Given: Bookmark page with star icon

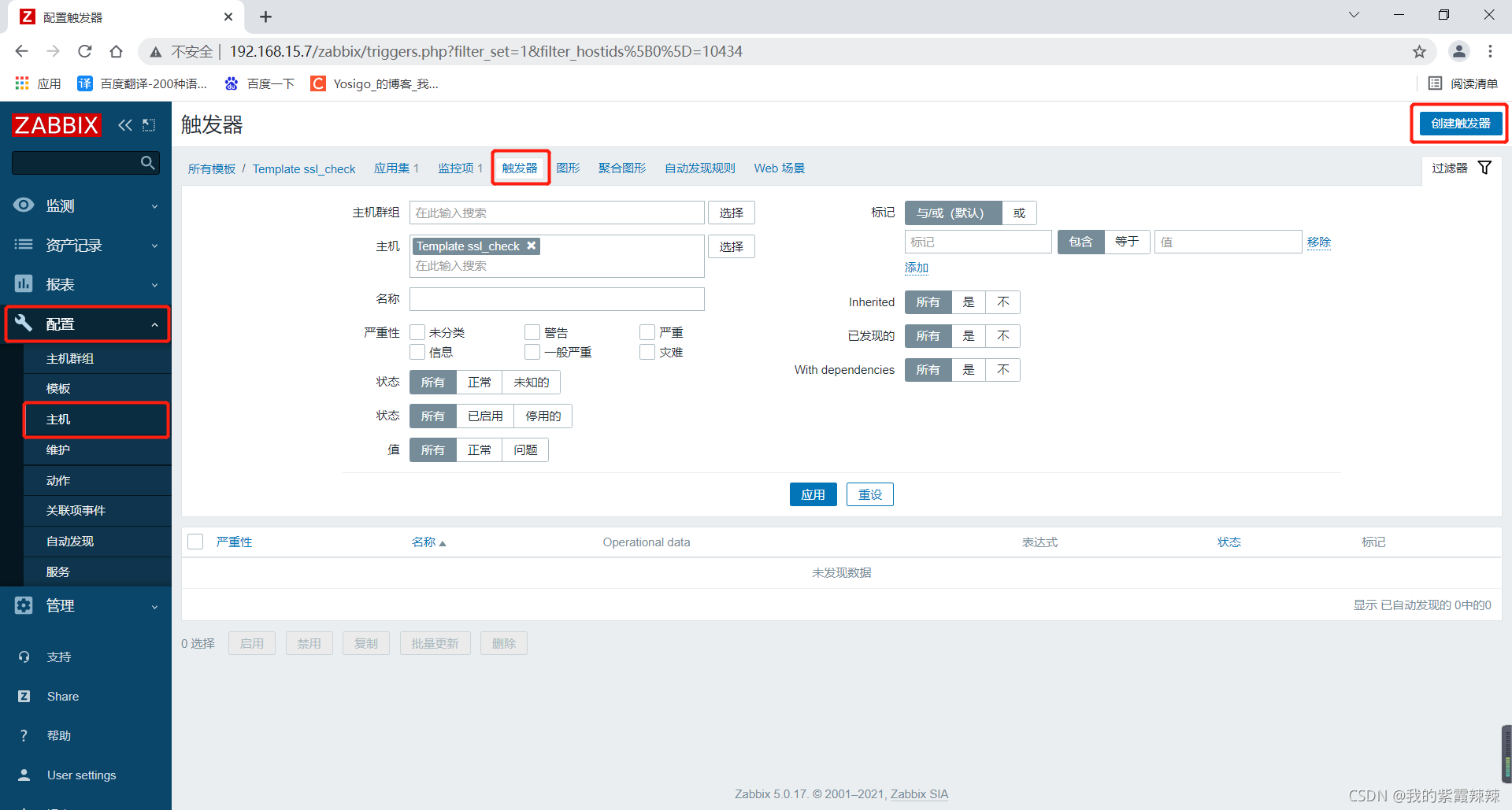Looking at the screenshot, I should 1419,51.
